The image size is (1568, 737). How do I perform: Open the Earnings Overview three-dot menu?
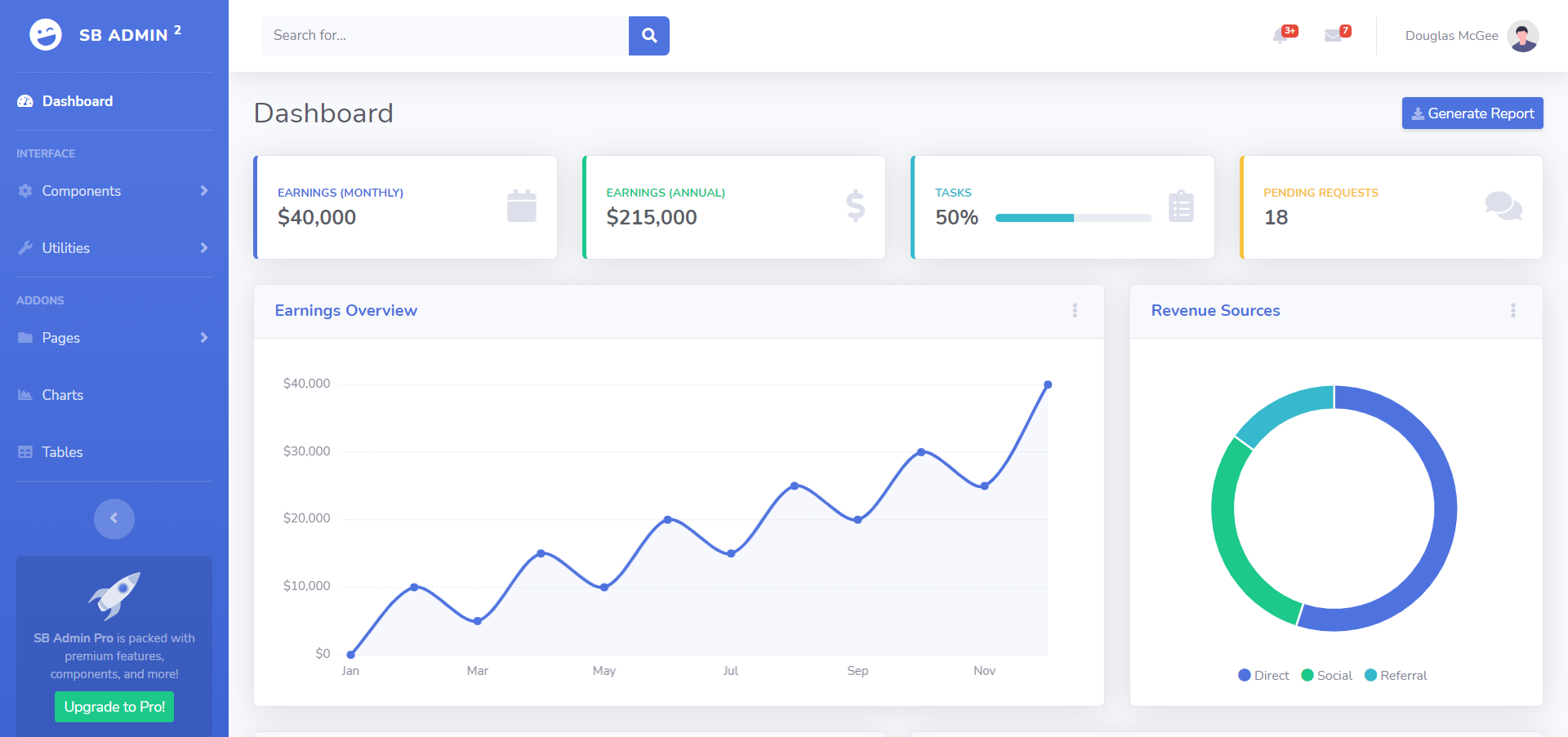click(1075, 311)
